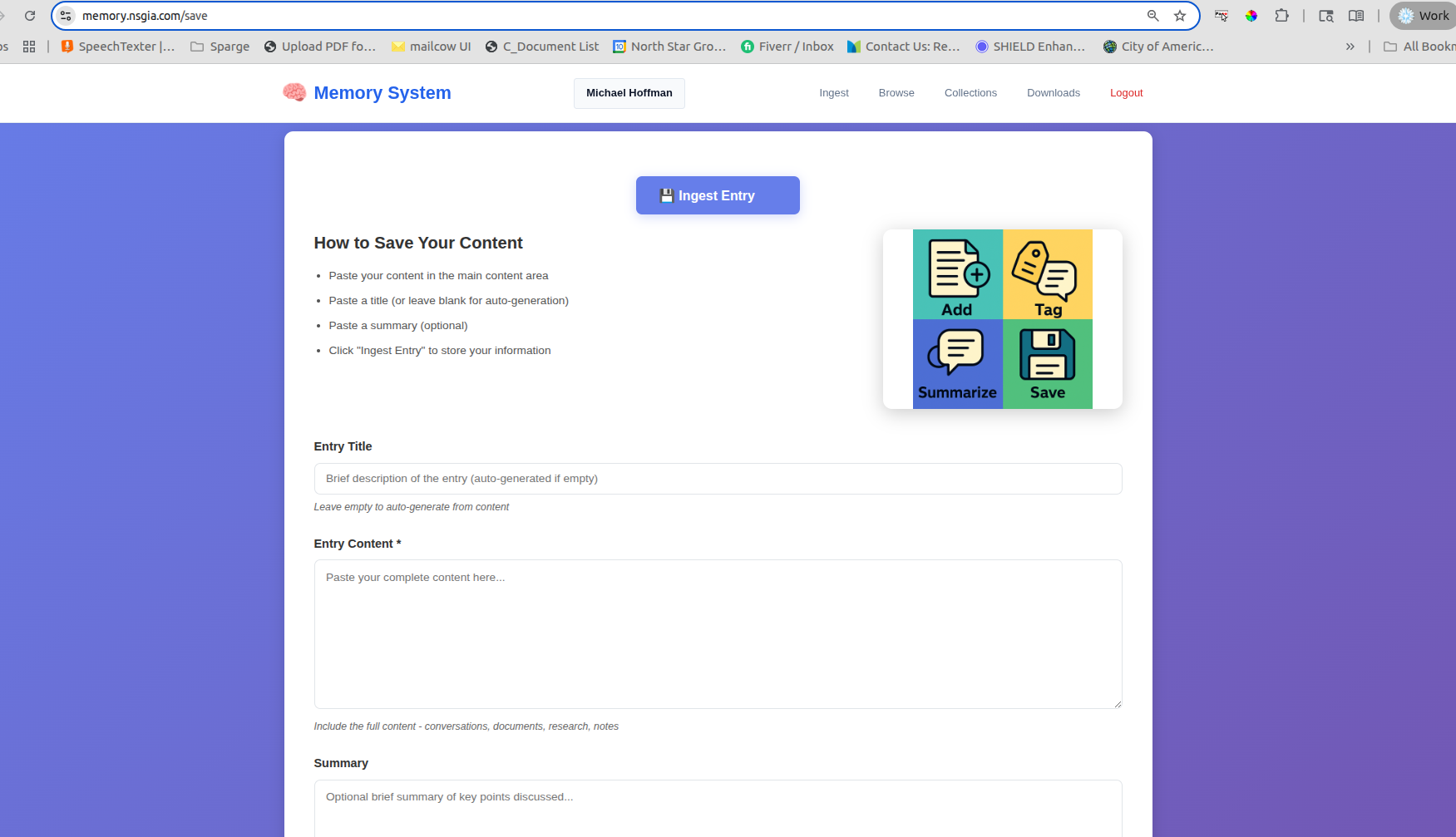Click the 'Entry Content *' field label
This screenshot has height=837, width=1456.
tap(358, 544)
